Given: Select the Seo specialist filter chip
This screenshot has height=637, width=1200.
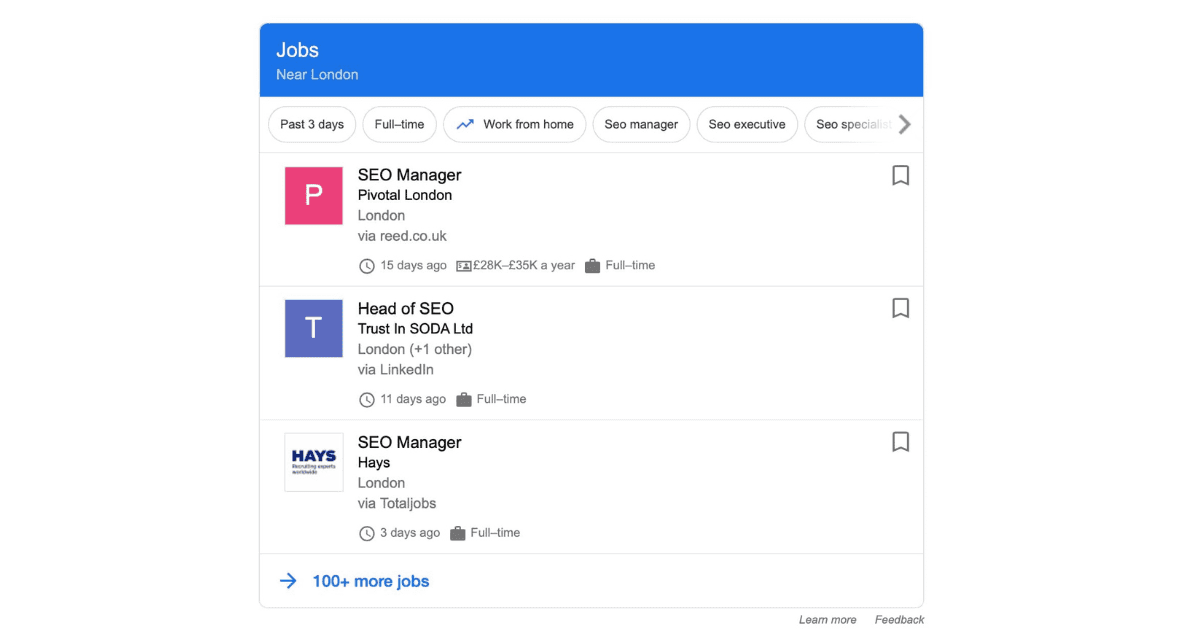Looking at the screenshot, I should 850,125.
